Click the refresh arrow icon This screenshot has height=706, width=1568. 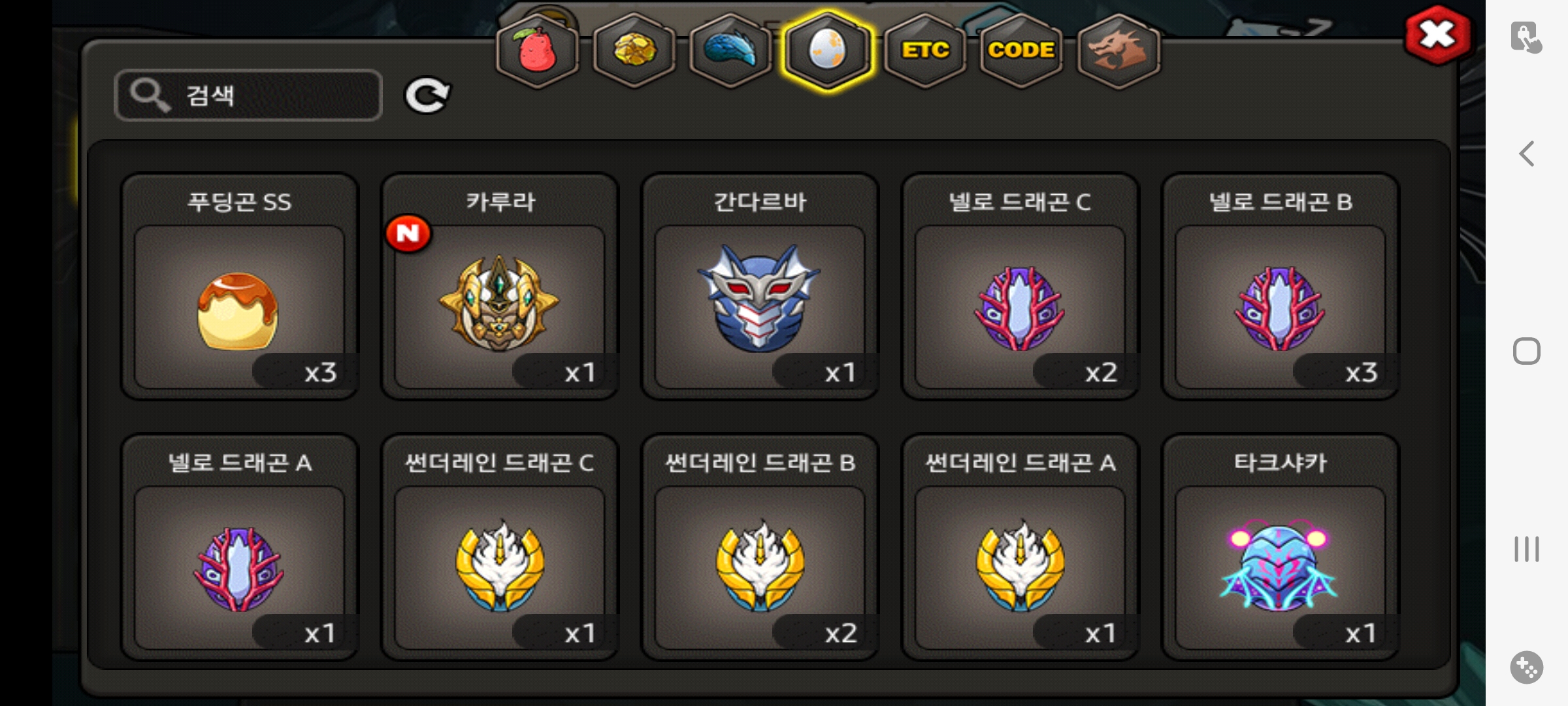coord(427,95)
